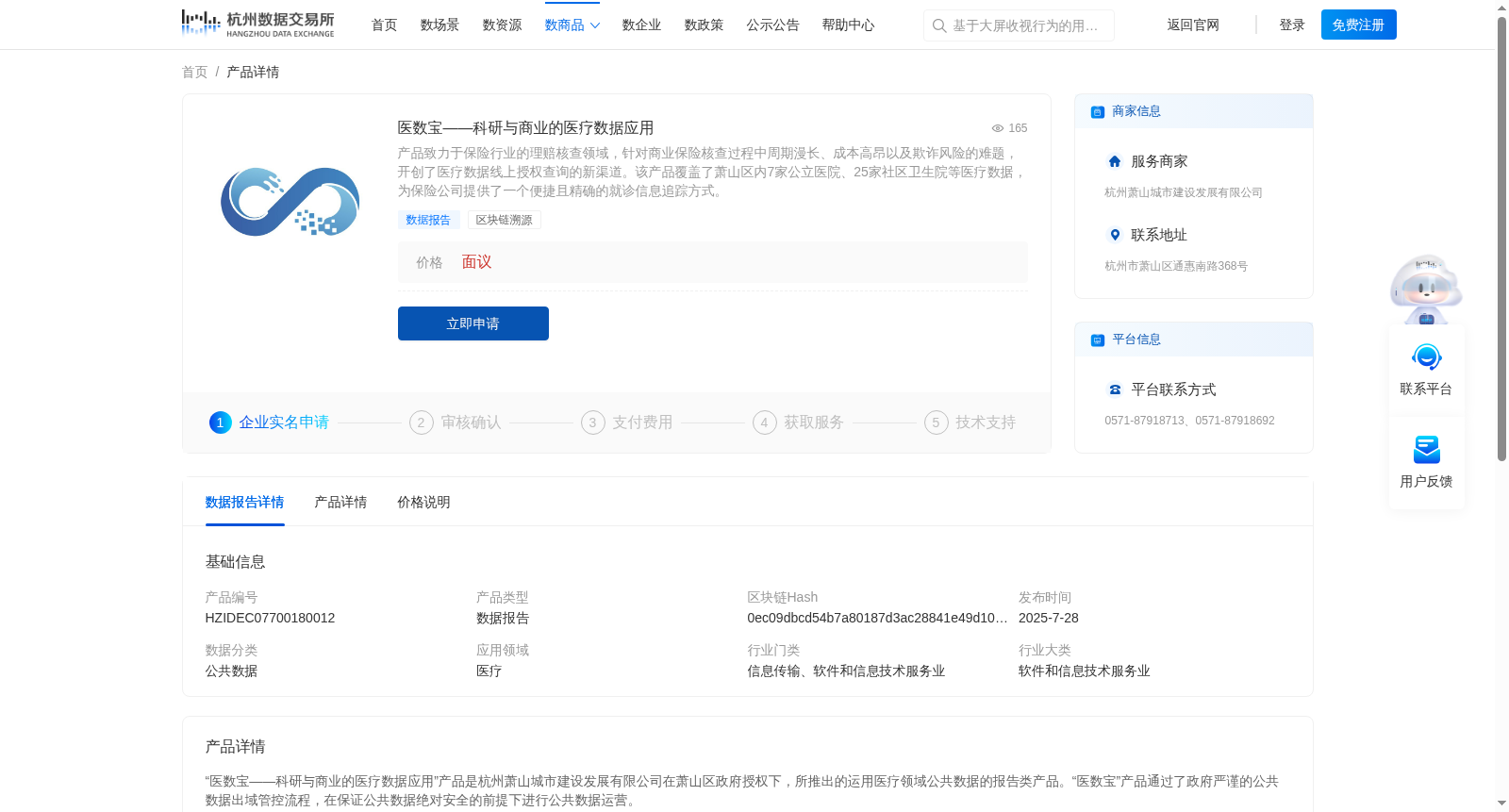The image size is (1509, 812).
Task: Click the 医疗 application field value
Action: coord(489,671)
